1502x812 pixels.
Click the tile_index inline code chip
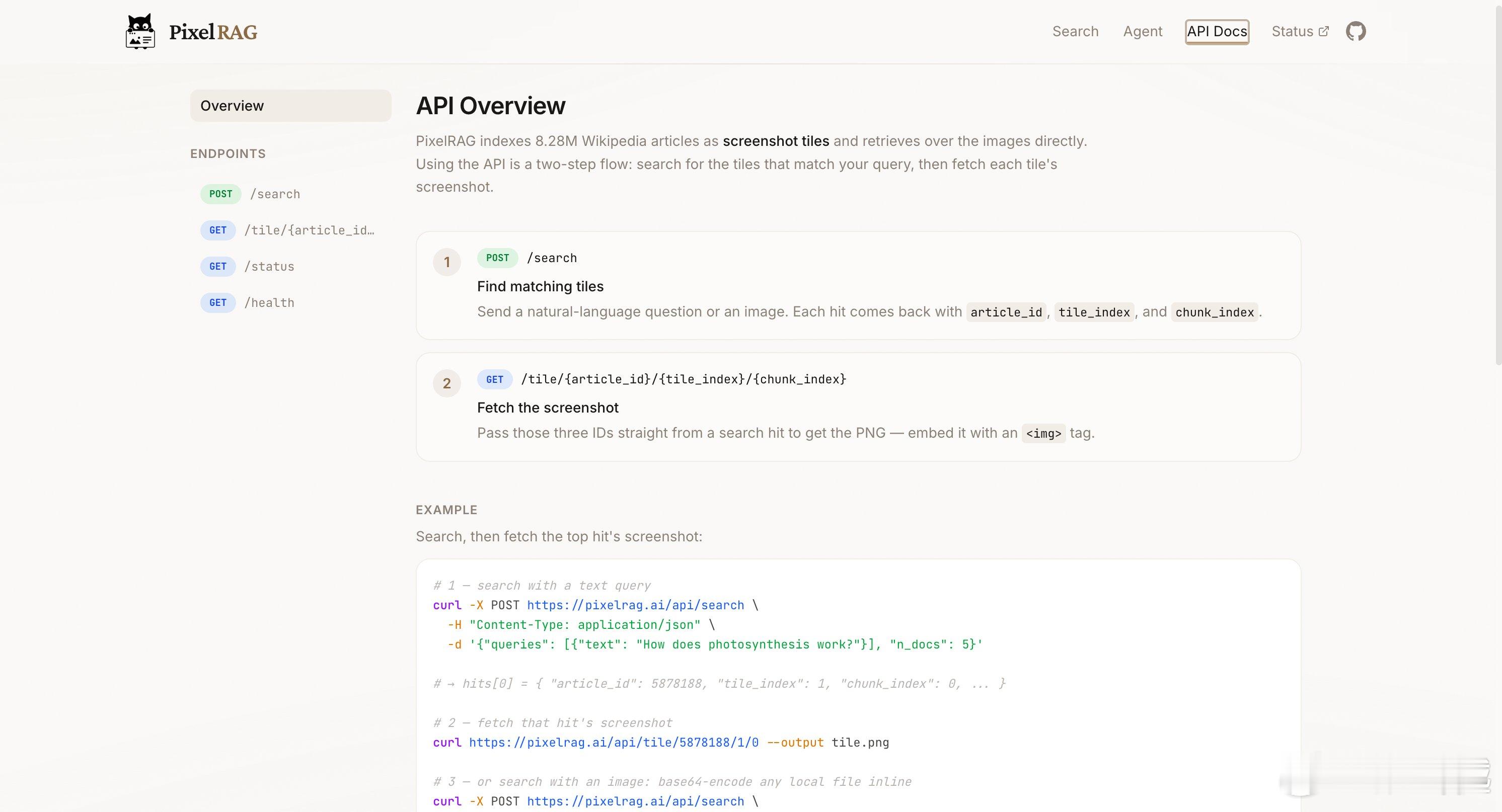tap(1094, 312)
